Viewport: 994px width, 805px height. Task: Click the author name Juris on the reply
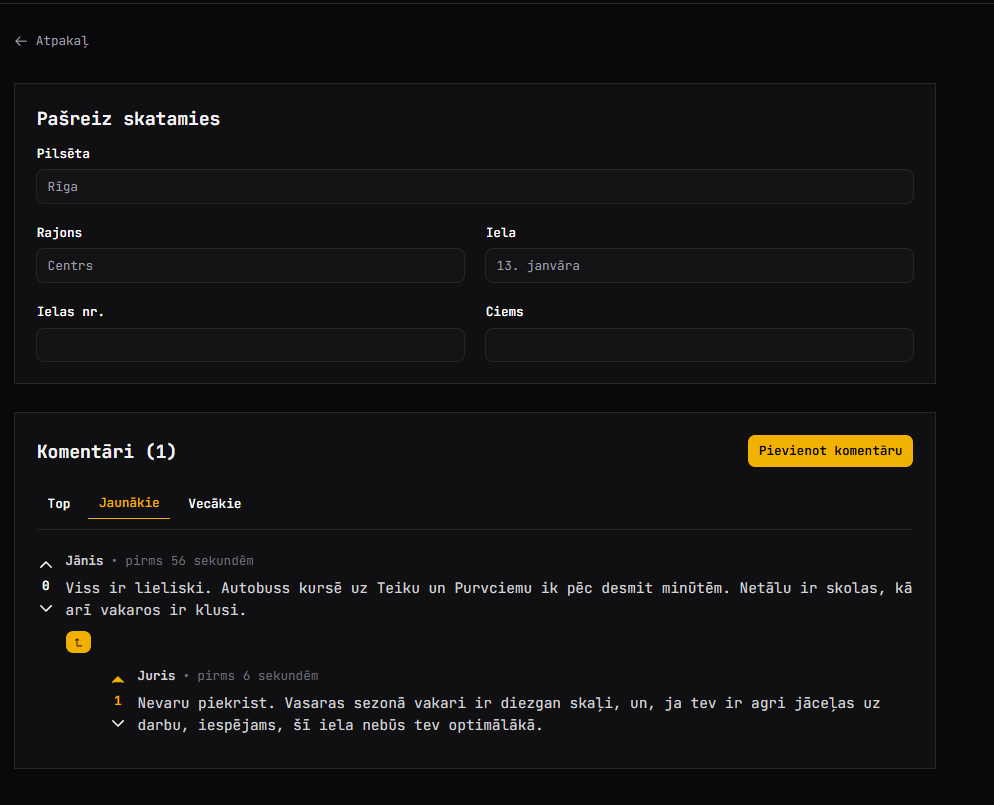pyautogui.click(x=156, y=676)
